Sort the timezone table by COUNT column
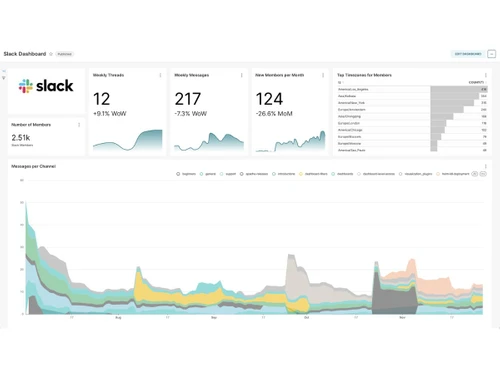 click(x=477, y=82)
